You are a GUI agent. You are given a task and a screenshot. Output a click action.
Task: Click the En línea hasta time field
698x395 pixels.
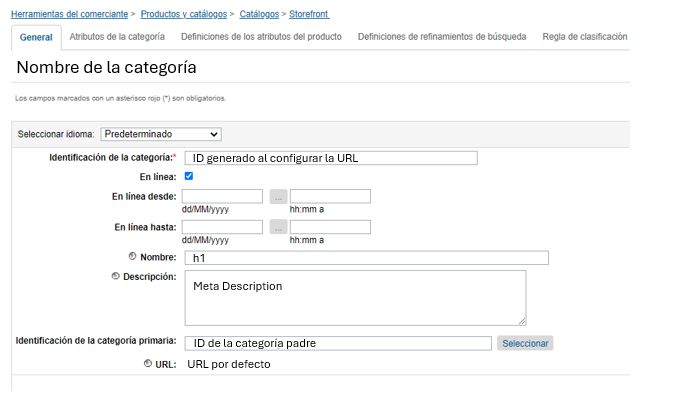(x=330, y=227)
